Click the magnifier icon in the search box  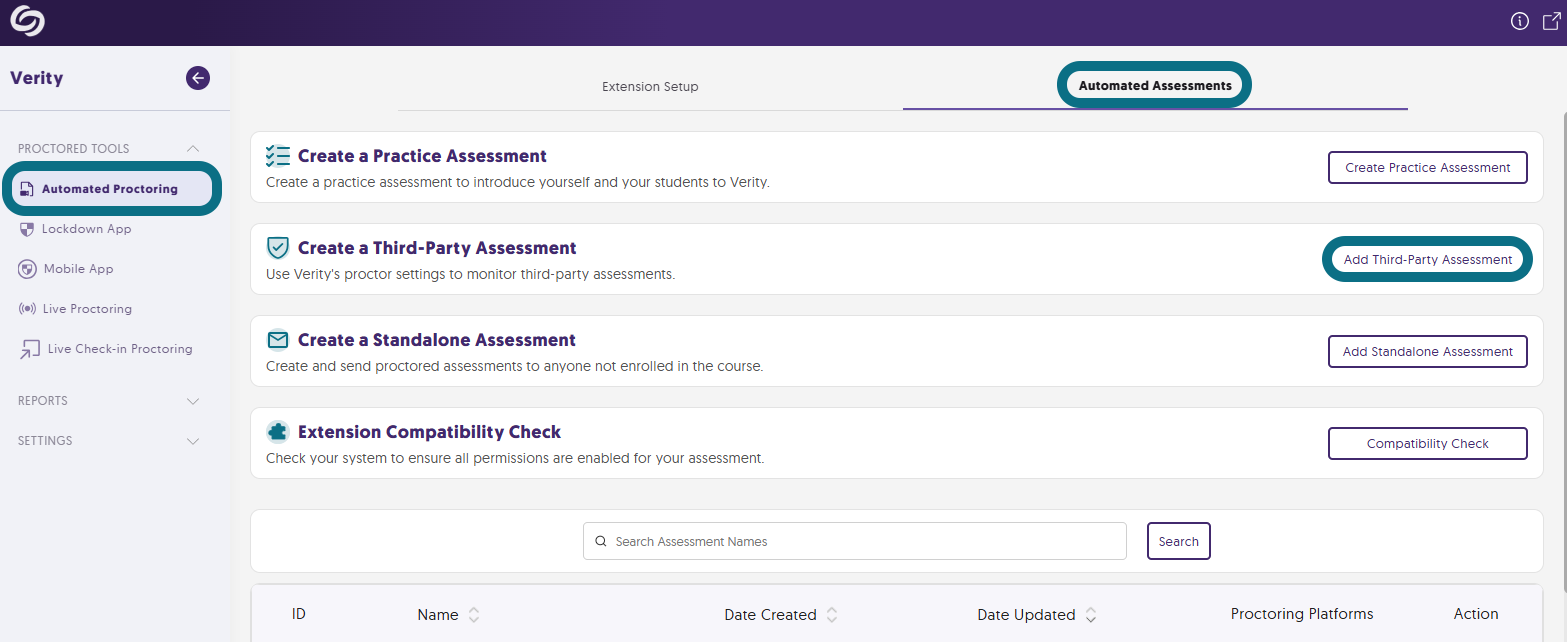point(601,541)
